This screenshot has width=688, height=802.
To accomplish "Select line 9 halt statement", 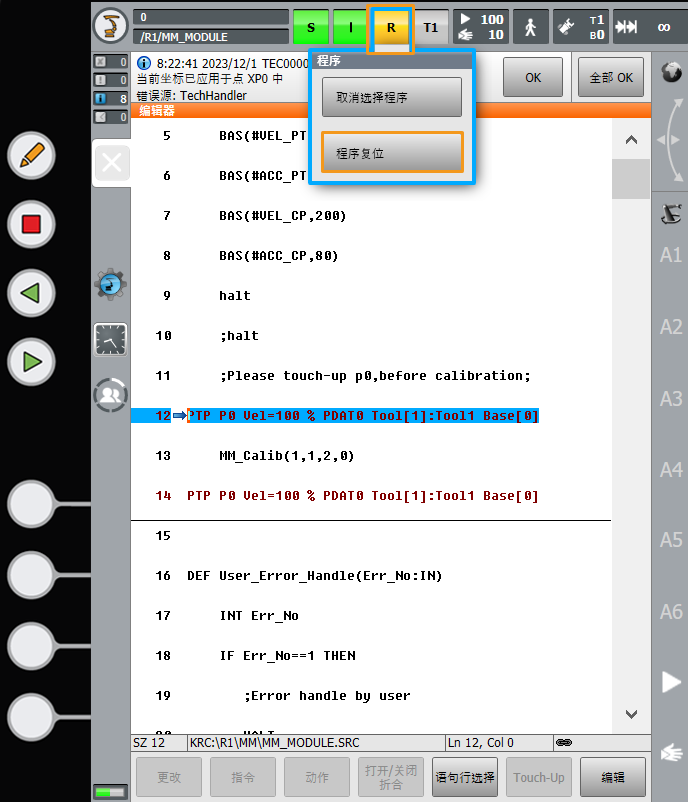I will [x=235, y=296].
